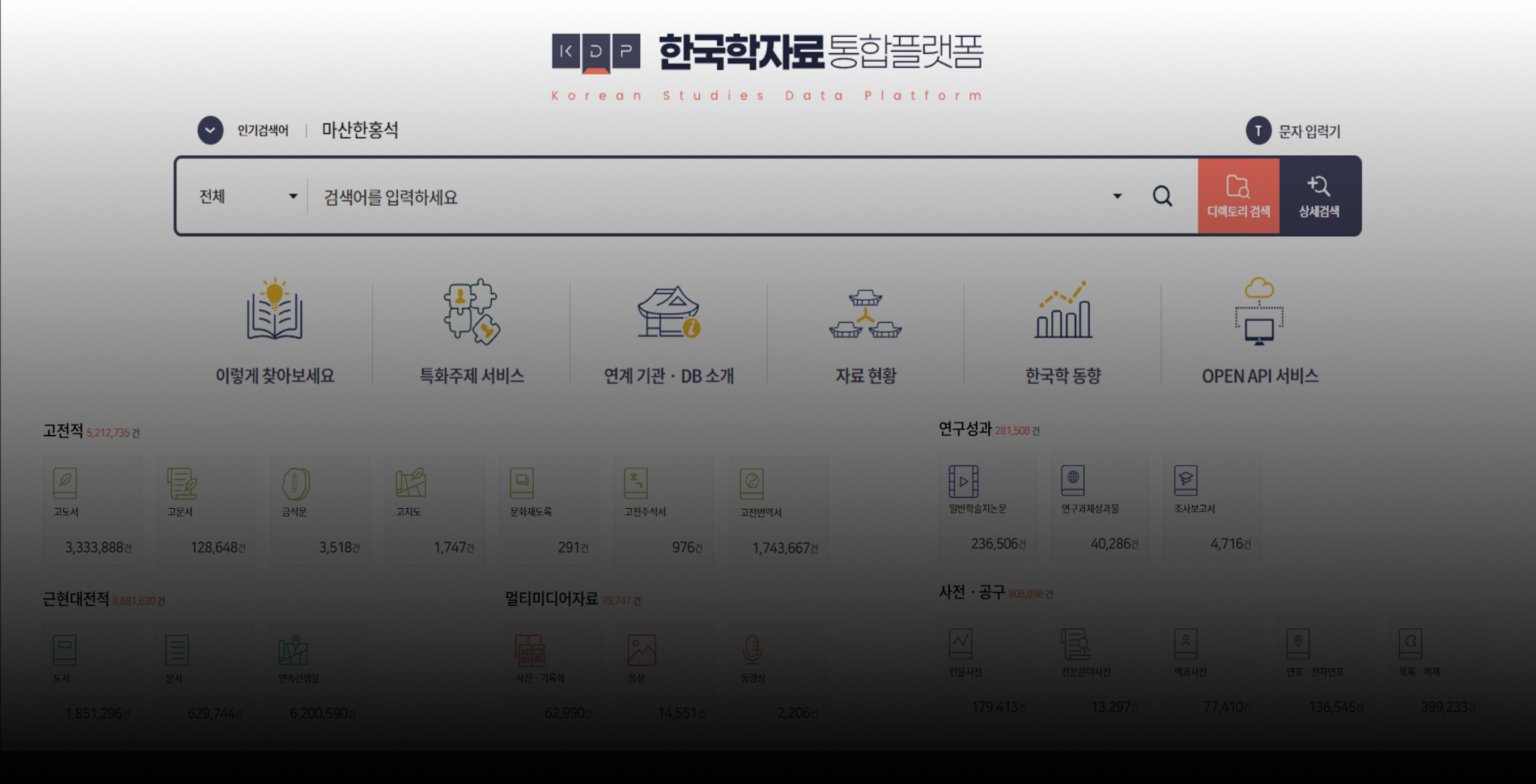Click the 6,200,590건 count under 연속간행물
1536x784 pixels.
pyautogui.click(x=323, y=713)
